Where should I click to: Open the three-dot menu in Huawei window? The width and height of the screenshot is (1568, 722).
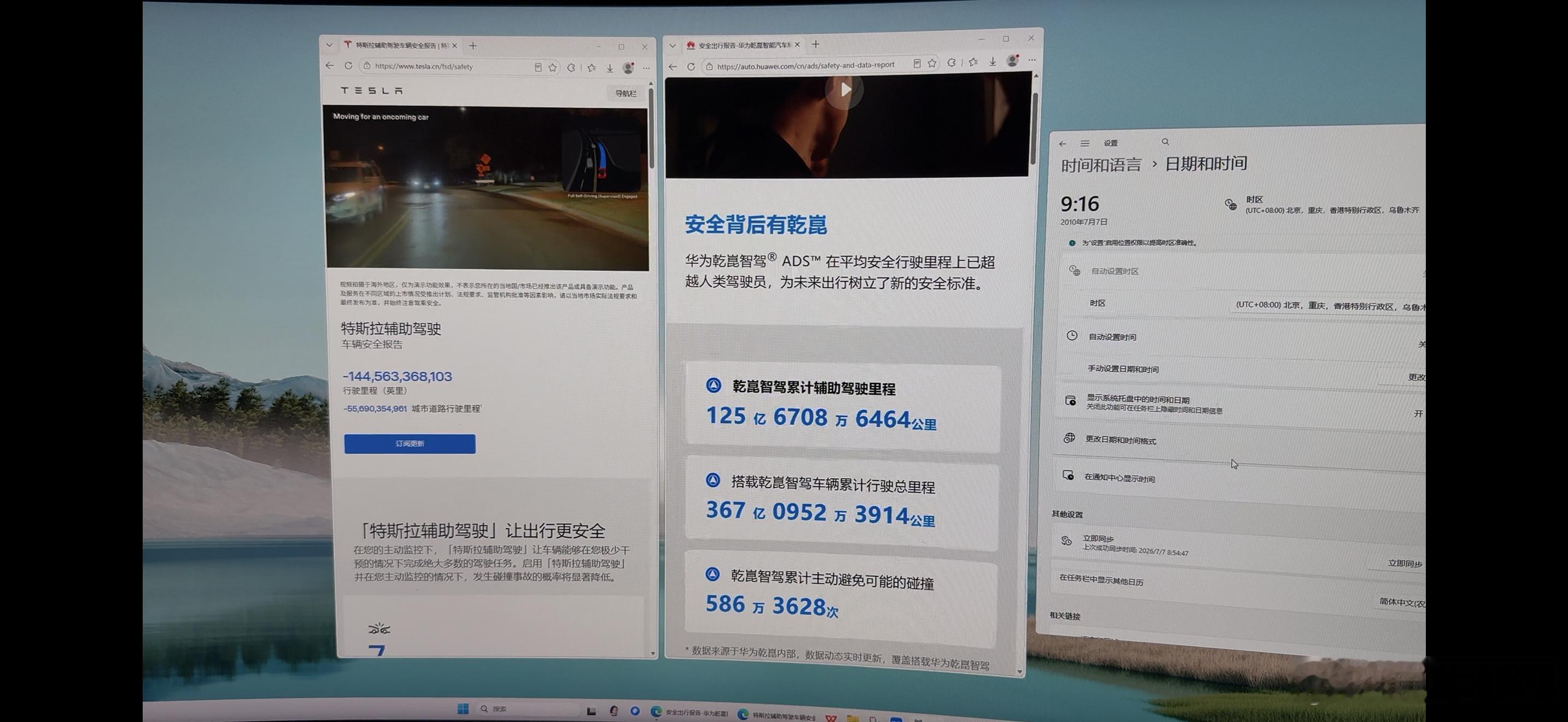1032,60
